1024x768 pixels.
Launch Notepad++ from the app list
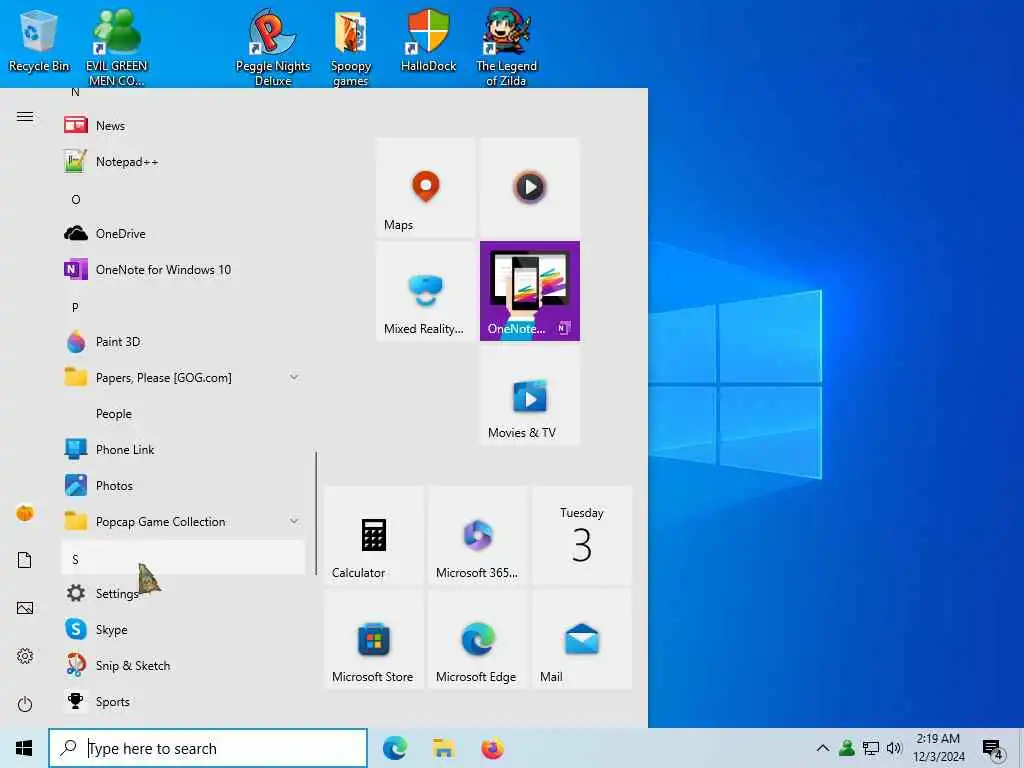click(x=183, y=161)
